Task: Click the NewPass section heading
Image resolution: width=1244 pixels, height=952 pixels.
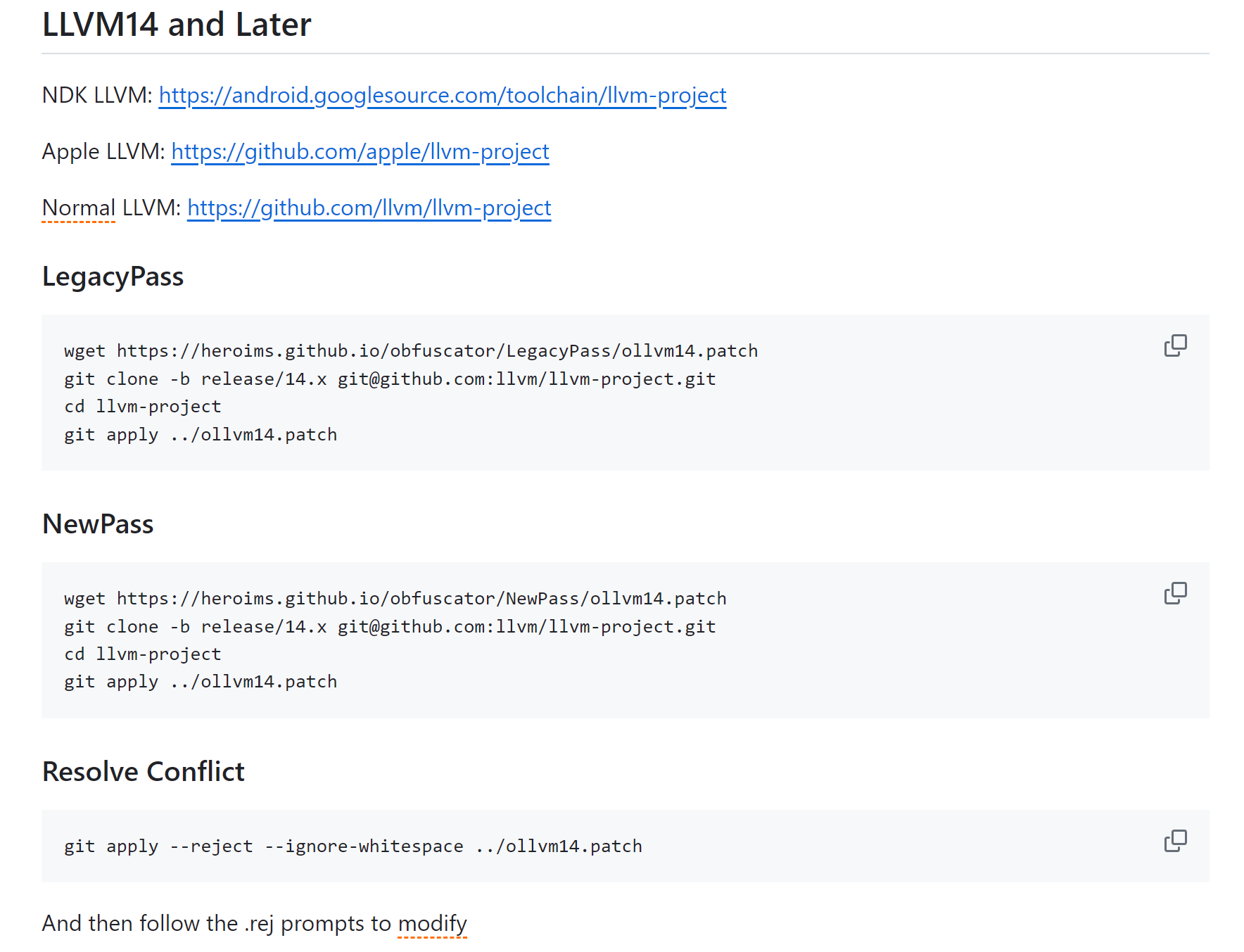Action: (x=98, y=524)
